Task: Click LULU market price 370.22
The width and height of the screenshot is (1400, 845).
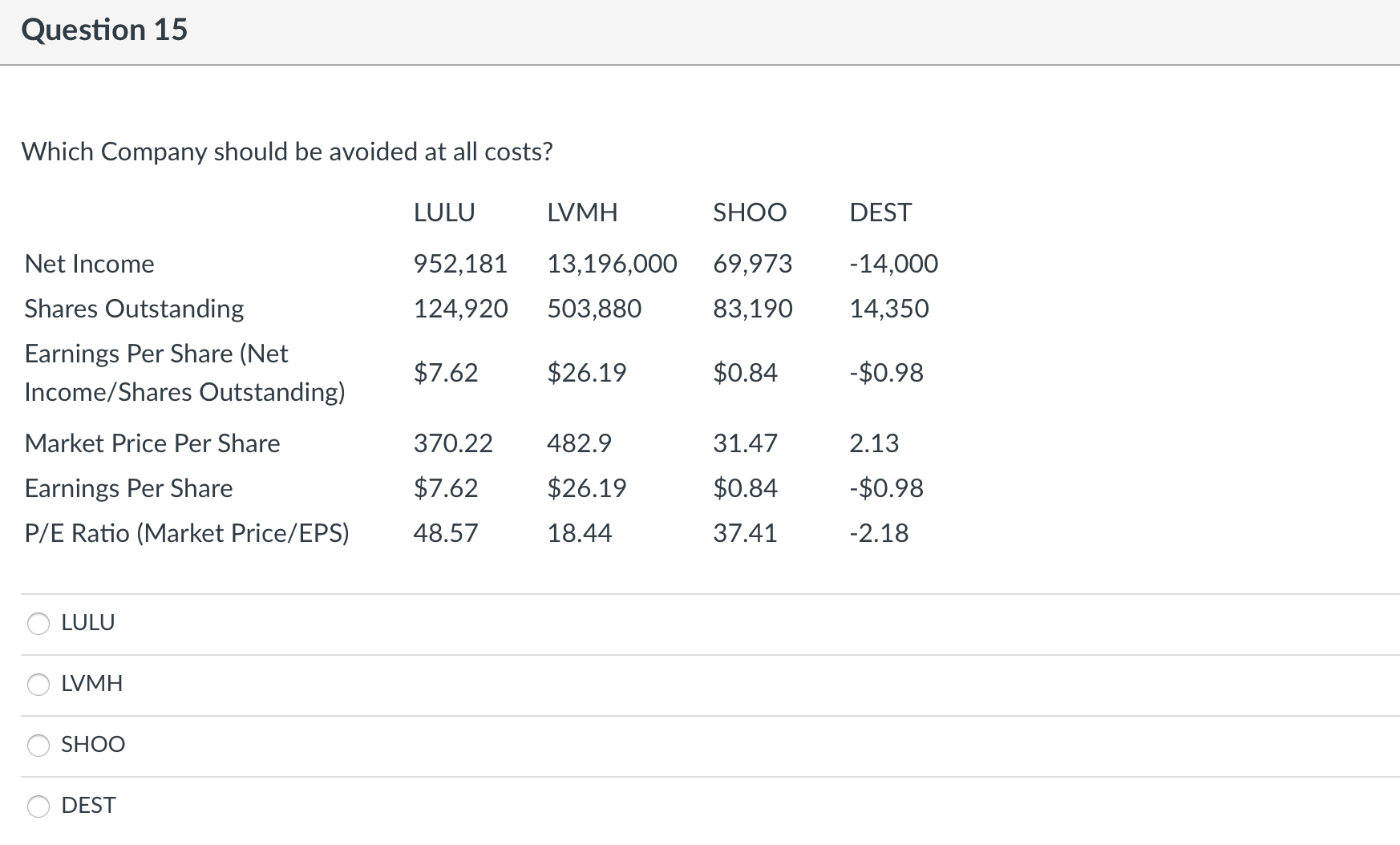Action: click(x=453, y=443)
